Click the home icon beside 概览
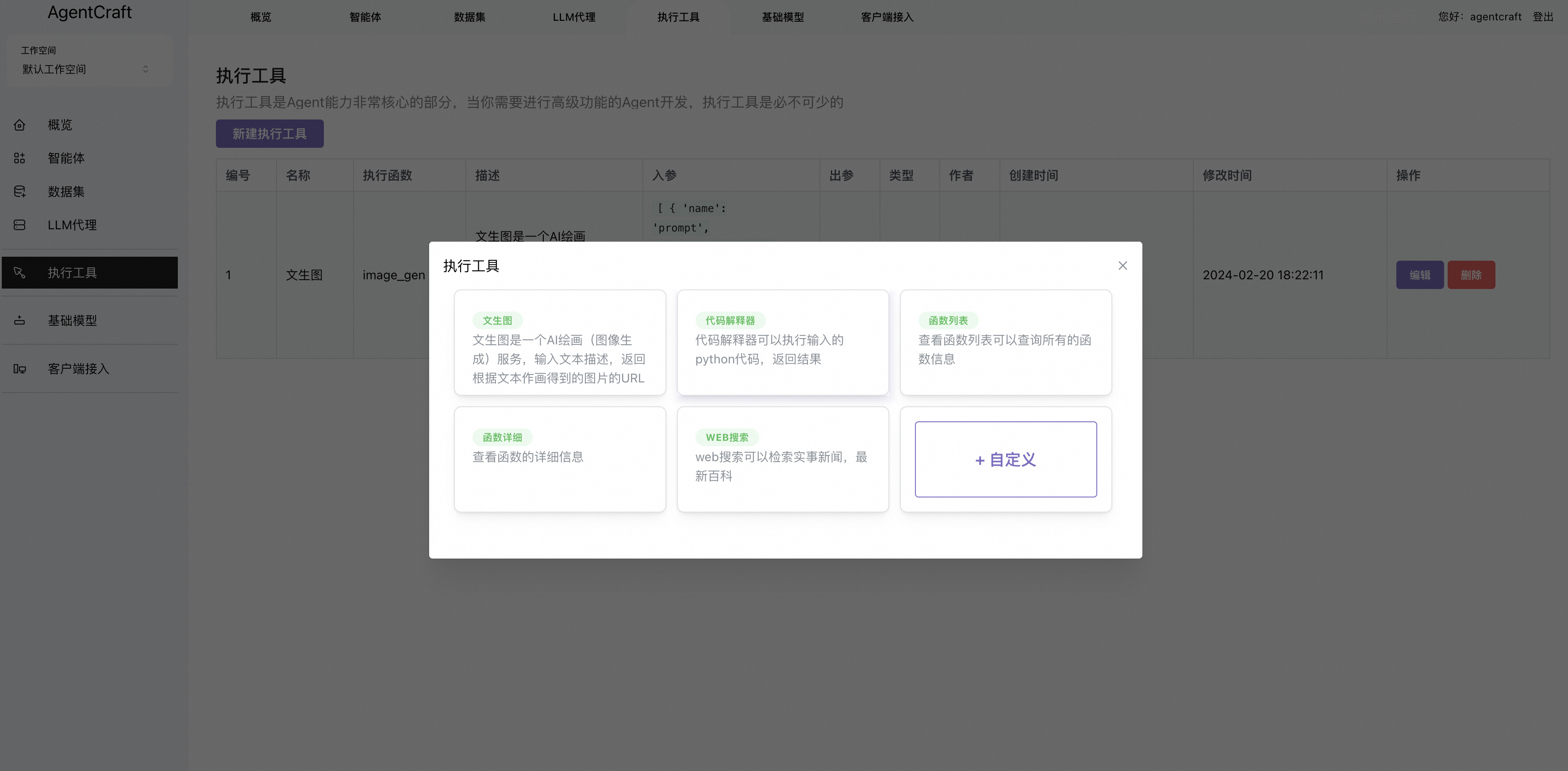 click(19, 125)
